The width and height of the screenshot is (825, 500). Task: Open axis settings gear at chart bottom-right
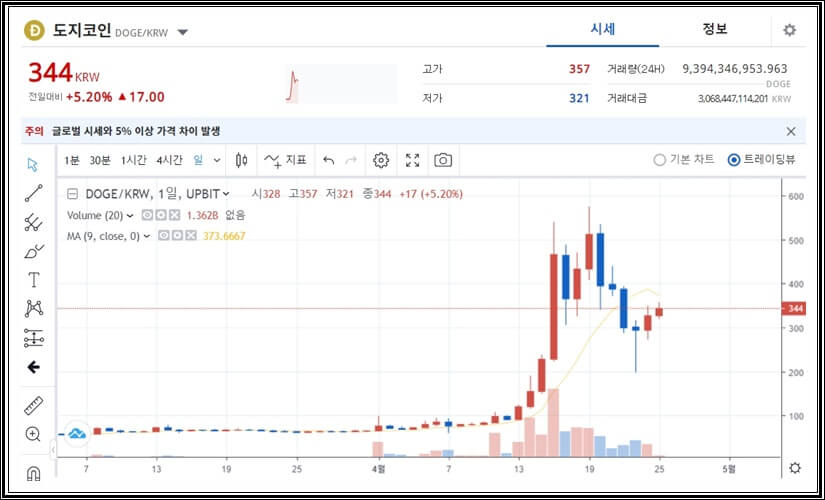tap(794, 468)
